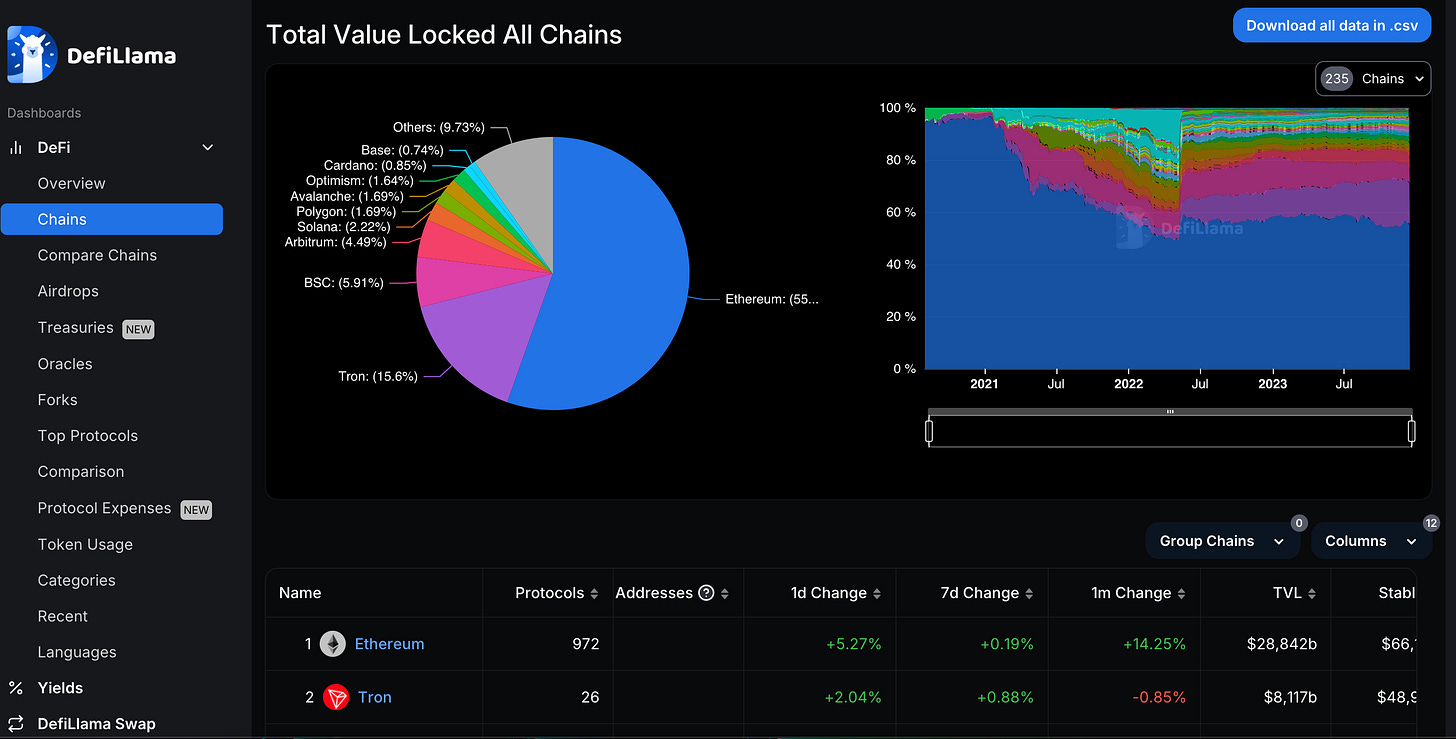Click the Name column header

[x=300, y=593]
